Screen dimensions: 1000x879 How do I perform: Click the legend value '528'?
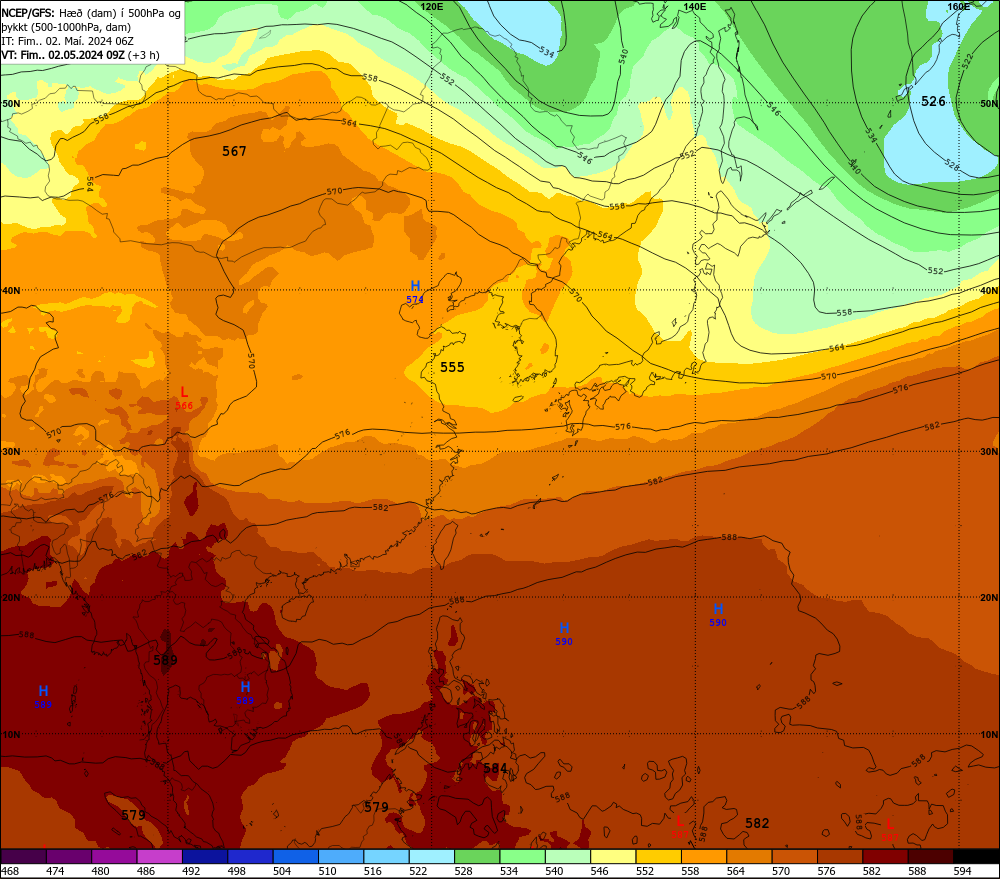click(x=464, y=871)
